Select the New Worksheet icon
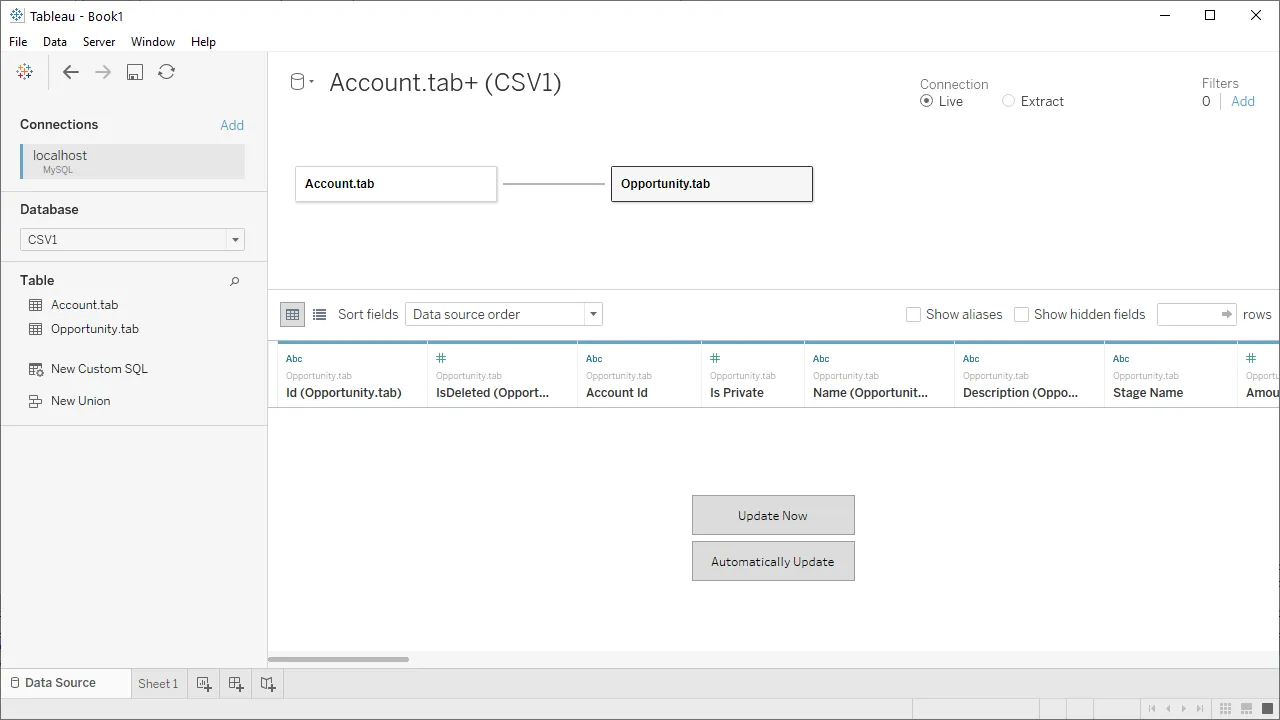Screen dimensions: 1280x720 tap(204, 683)
